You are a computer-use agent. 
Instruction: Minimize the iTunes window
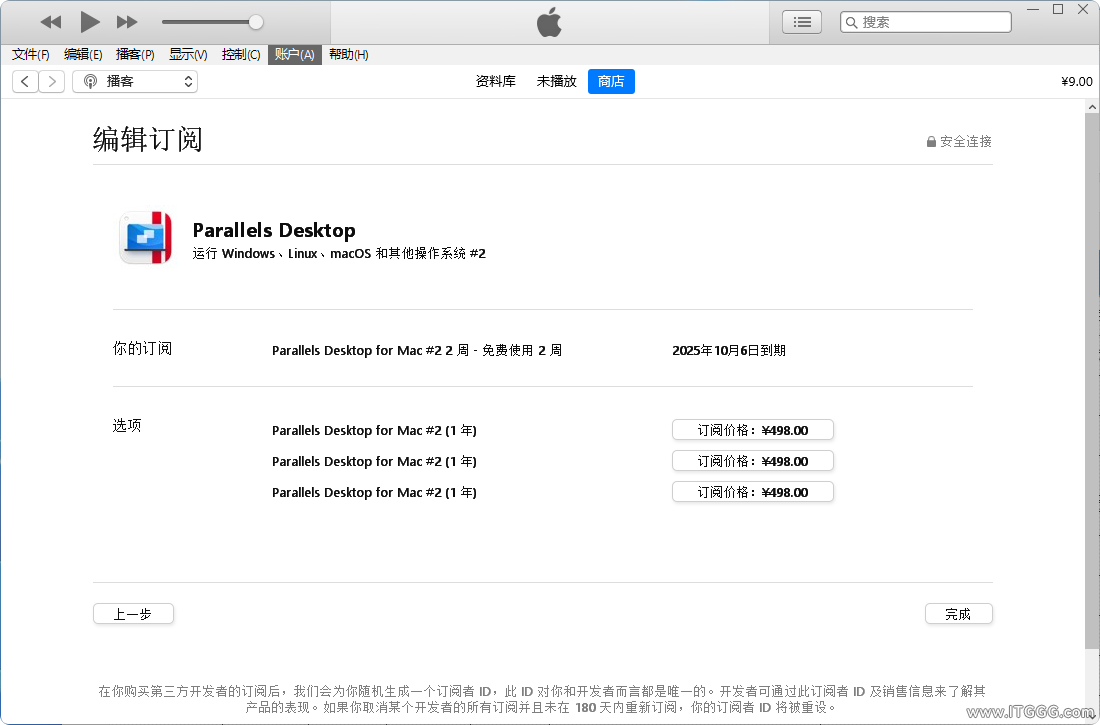(1033, 9)
